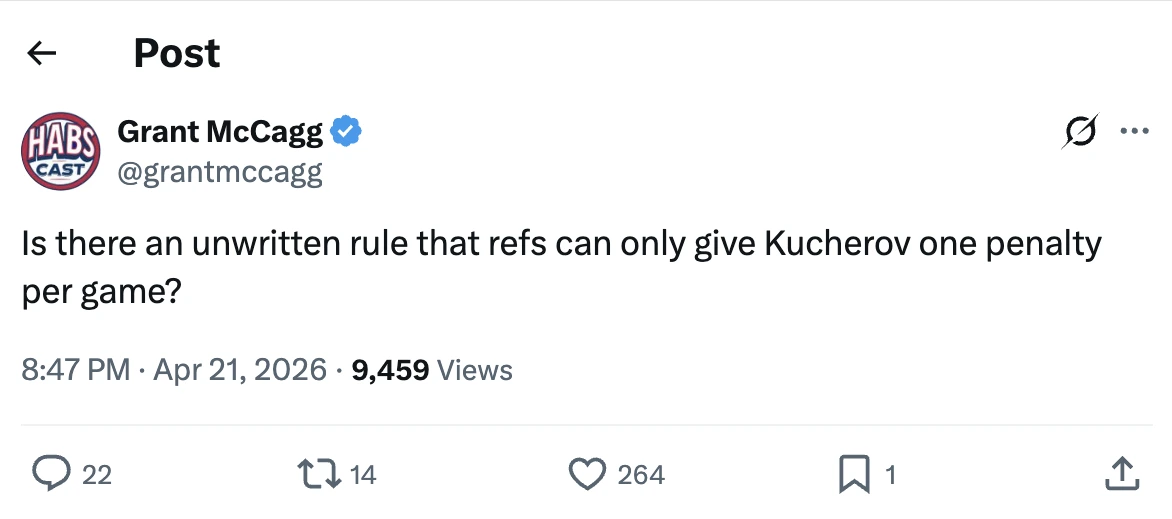
Task: Open Grok explain-this-post icon
Action: tap(1082, 132)
